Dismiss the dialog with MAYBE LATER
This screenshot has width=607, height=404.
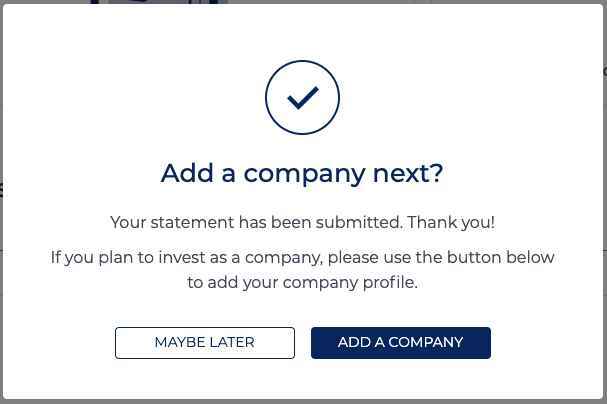pos(205,343)
